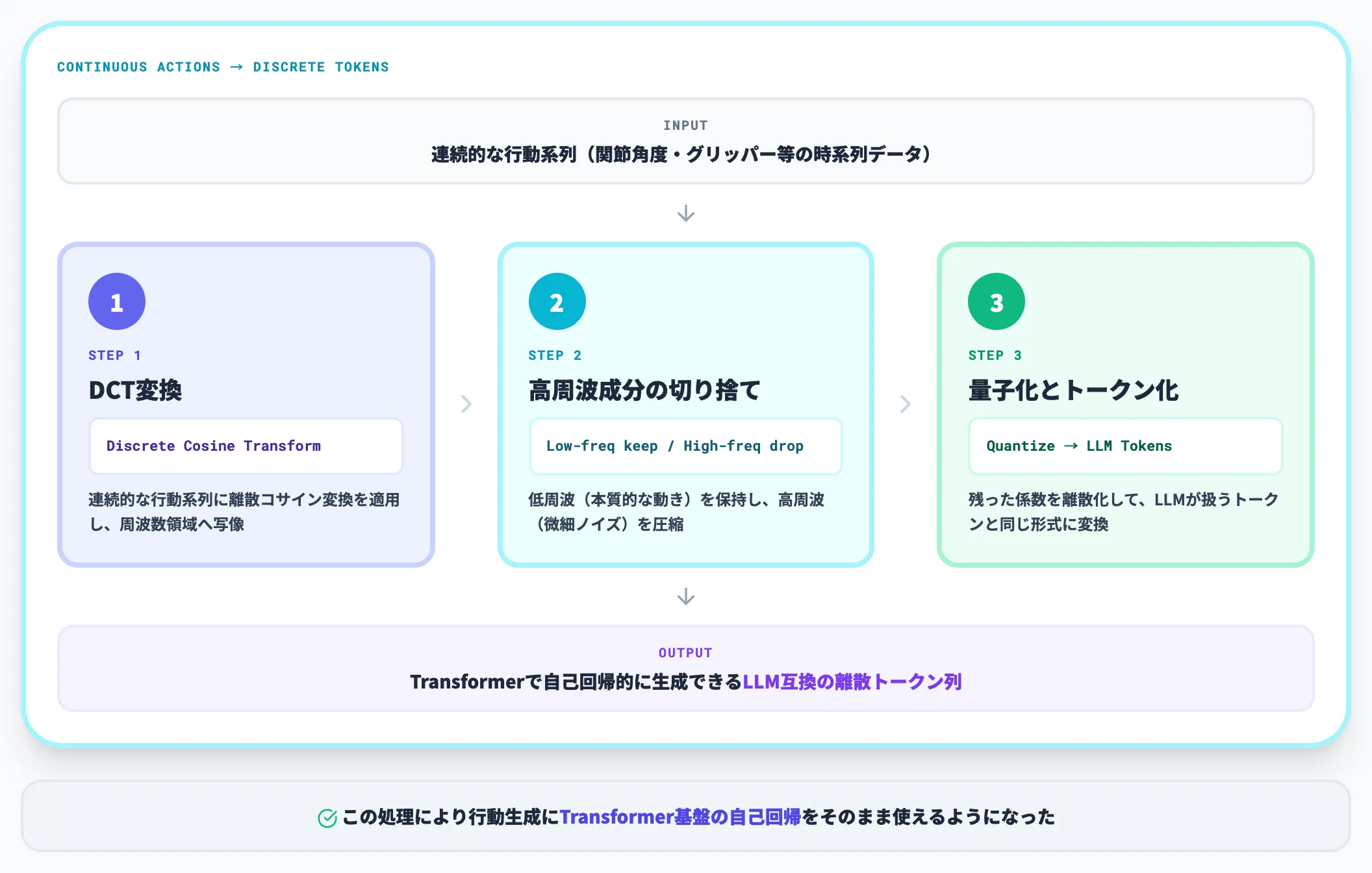Click the description '残った係数を離散化して、LLMが扱うトークンと同じ形式に変換'
The height and width of the screenshot is (873, 1372).
point(1123,512)
